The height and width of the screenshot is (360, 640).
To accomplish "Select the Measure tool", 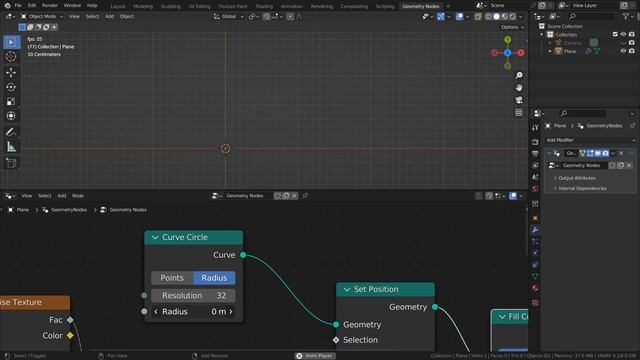I will (x=11, y=147).
